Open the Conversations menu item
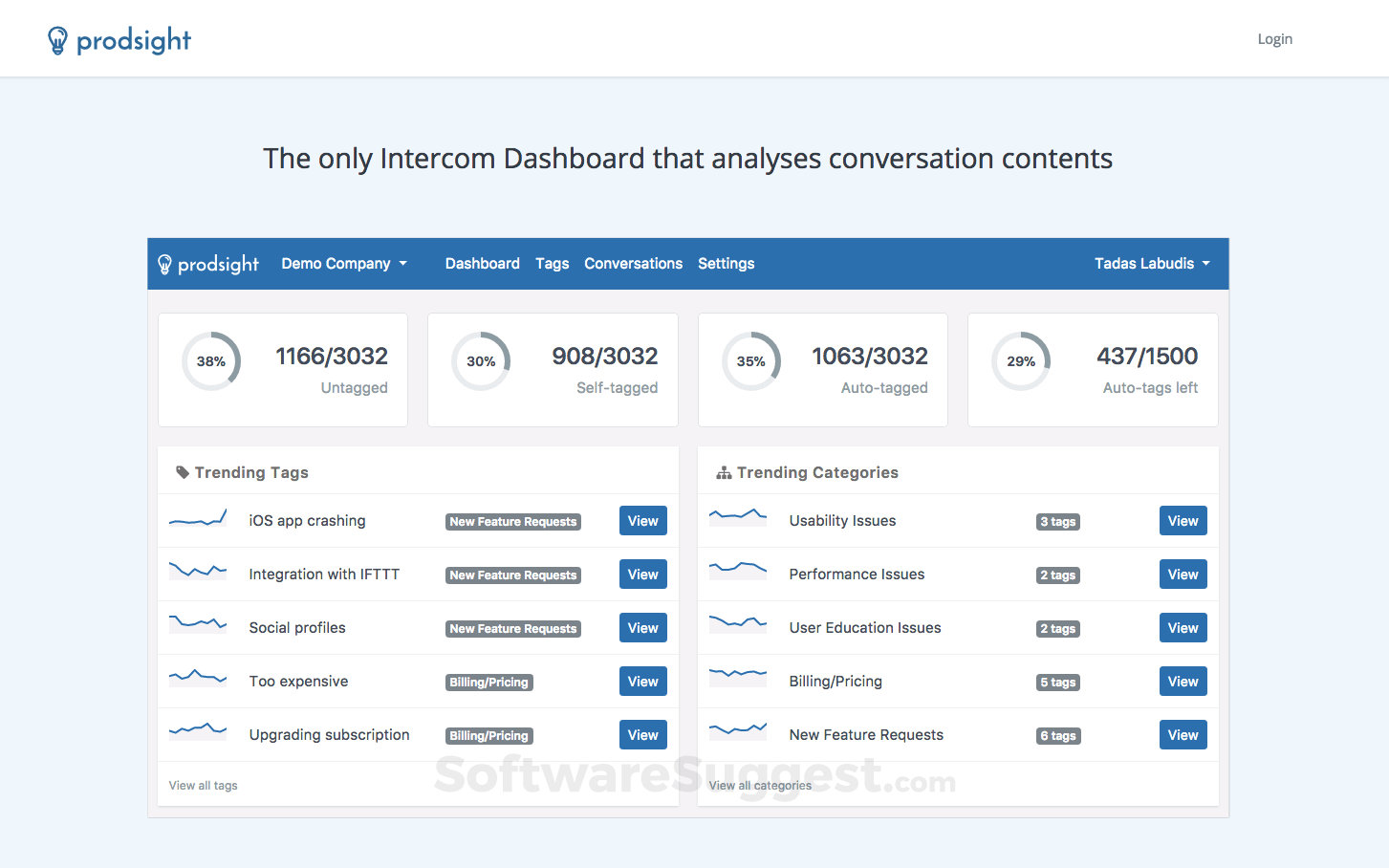The image size is (1389, 868). pyautogui.click(x=634, y=264)
